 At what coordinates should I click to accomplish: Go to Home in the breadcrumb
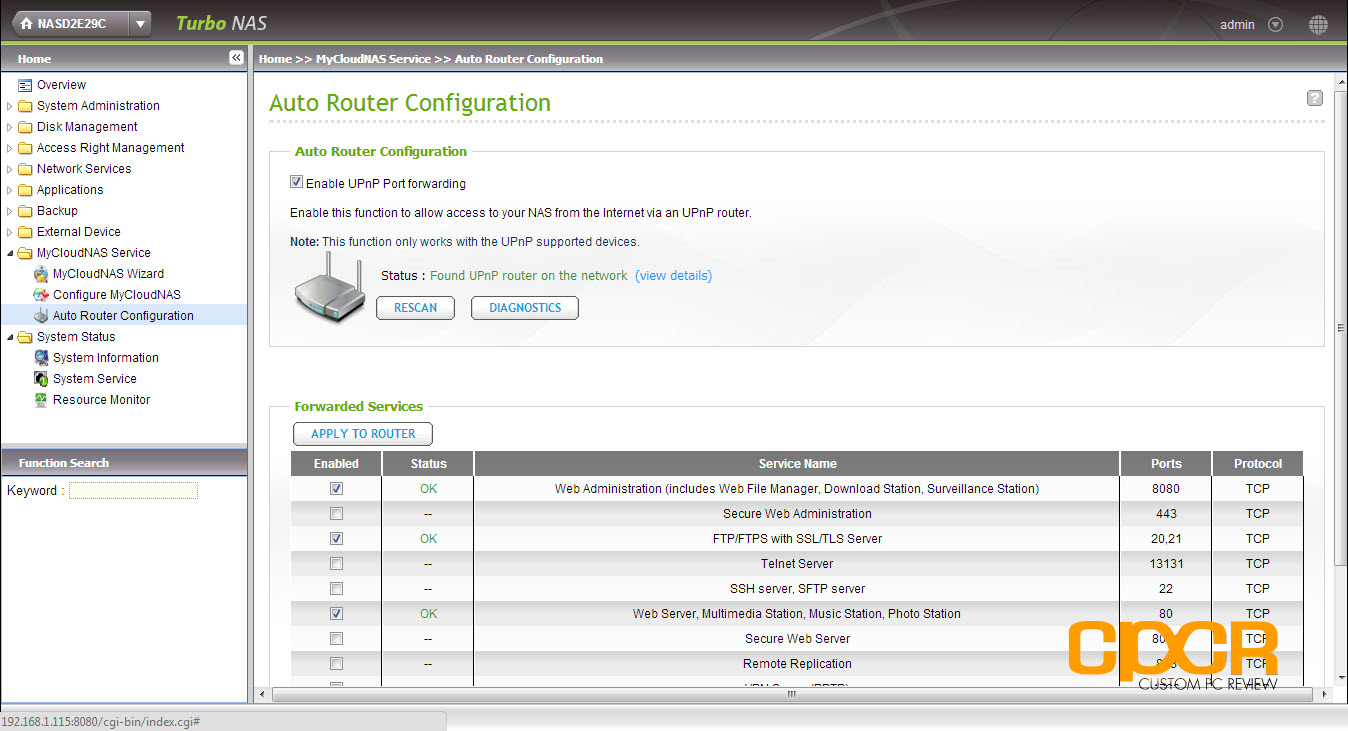coord(275,59)
